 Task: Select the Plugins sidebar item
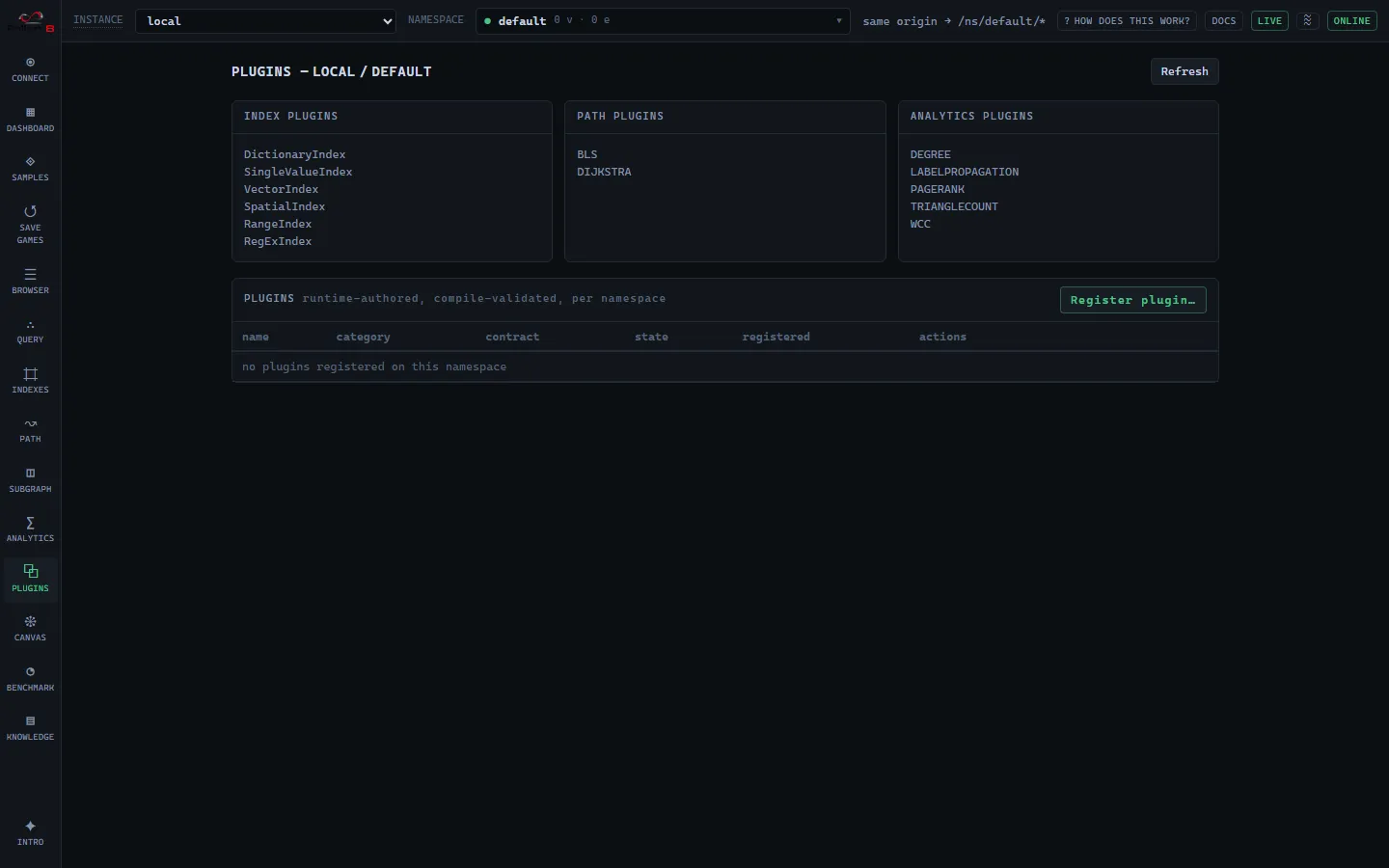coord(30,580)
